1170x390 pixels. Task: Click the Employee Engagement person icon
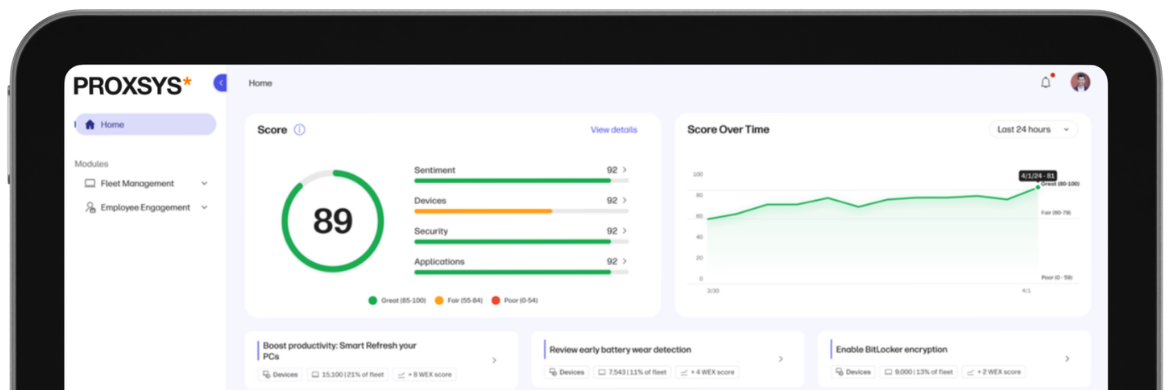coord(90,207)
